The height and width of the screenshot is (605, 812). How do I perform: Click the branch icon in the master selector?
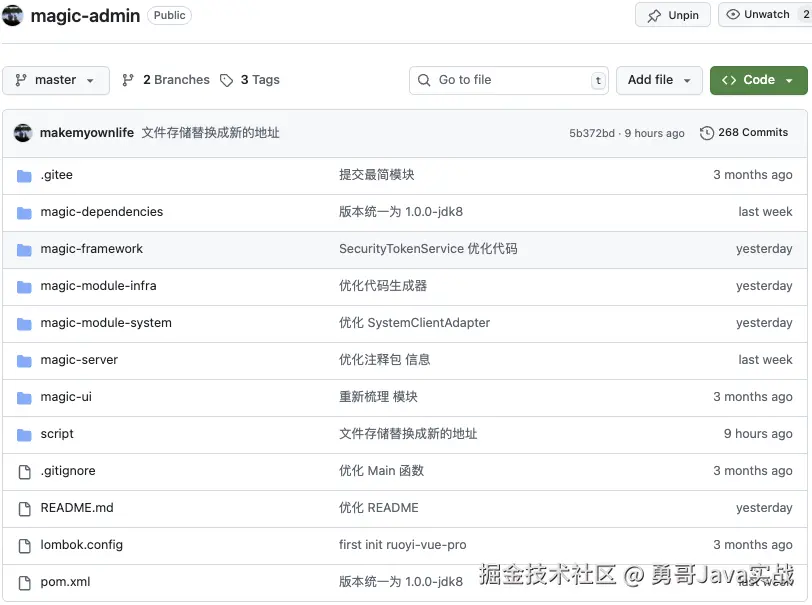tap(21, 80)
